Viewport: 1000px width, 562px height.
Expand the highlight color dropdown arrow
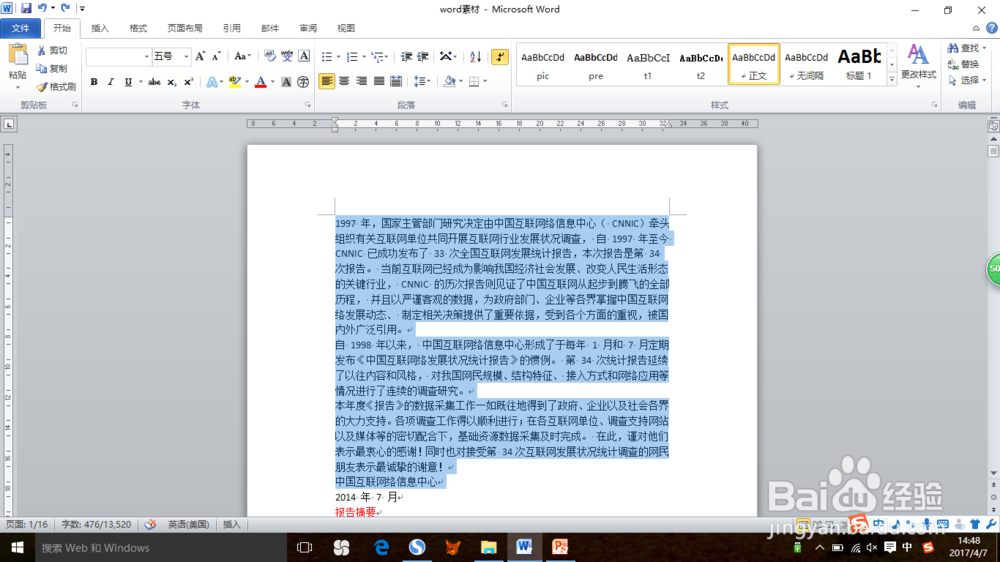(x=247, y=82)
